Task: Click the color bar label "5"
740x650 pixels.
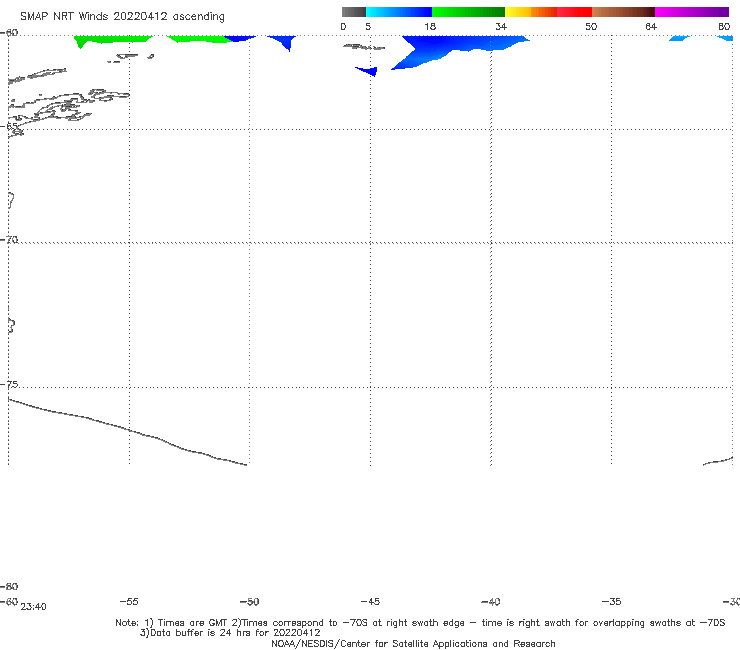Action: pyautogui.click(x=368, y=26)
